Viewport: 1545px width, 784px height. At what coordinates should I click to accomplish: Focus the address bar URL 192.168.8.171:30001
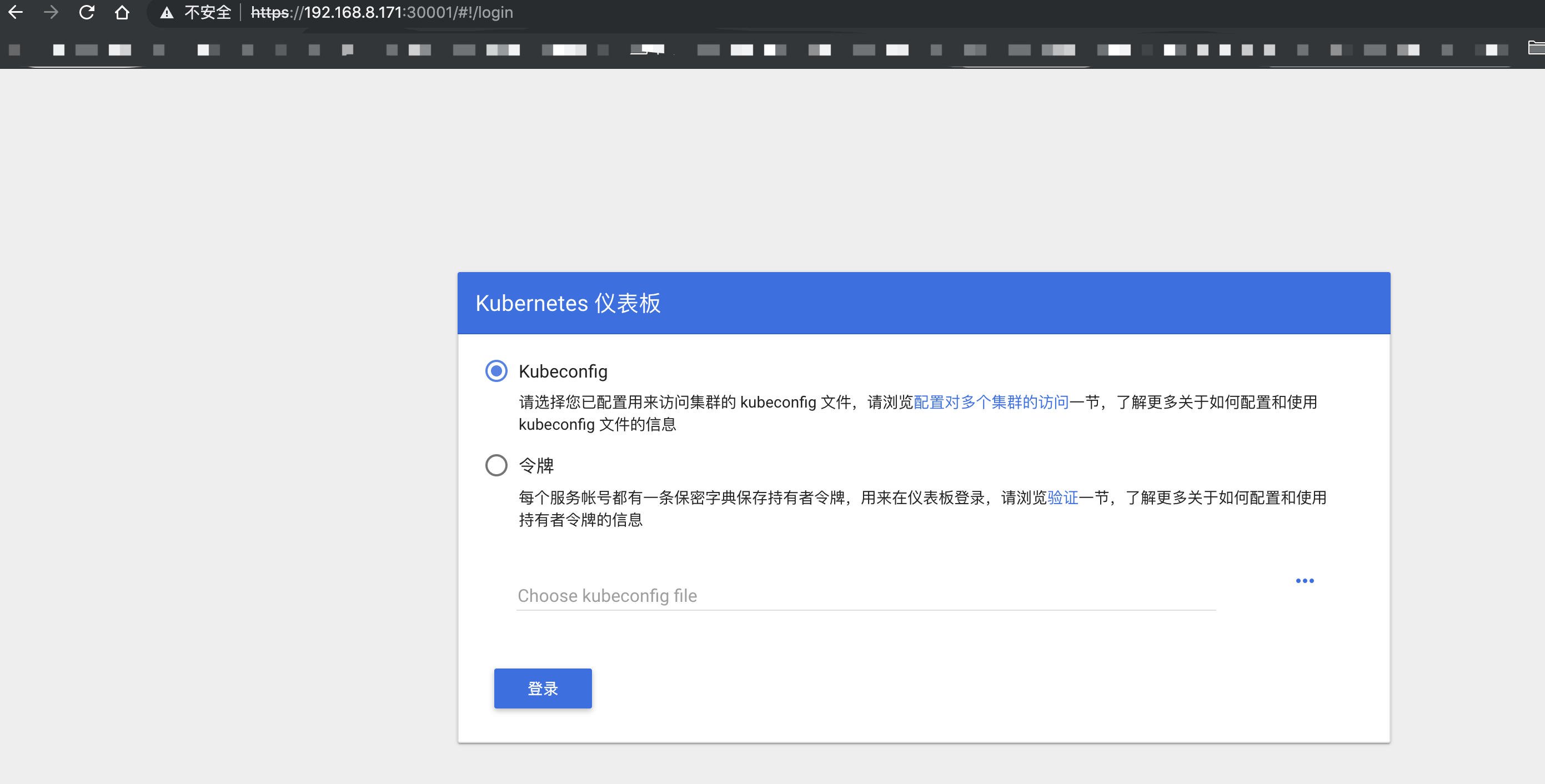pos(382,13)
